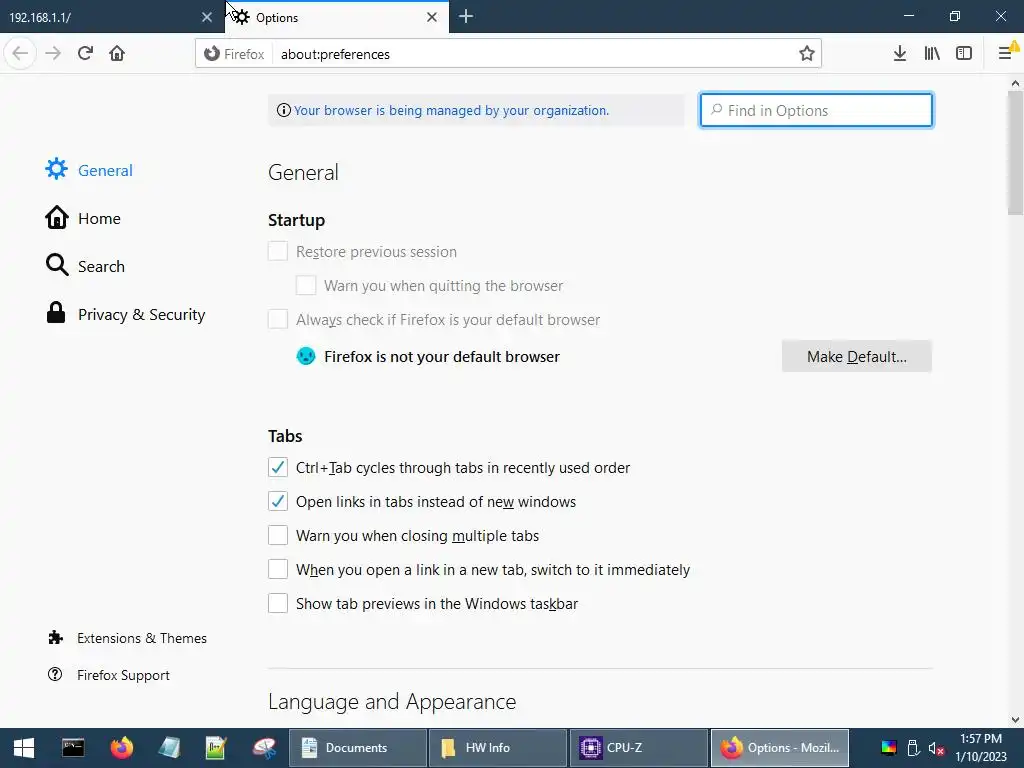Image resolution: width=1024 pixels, height=768 pixels.
Task: Click the 'Firefox is not your default browser' text
Action: [442, 357]
